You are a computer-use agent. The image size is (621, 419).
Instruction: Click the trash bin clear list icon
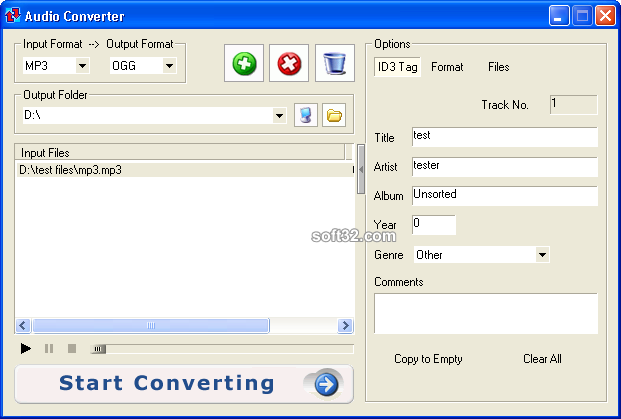pos(335,63)
